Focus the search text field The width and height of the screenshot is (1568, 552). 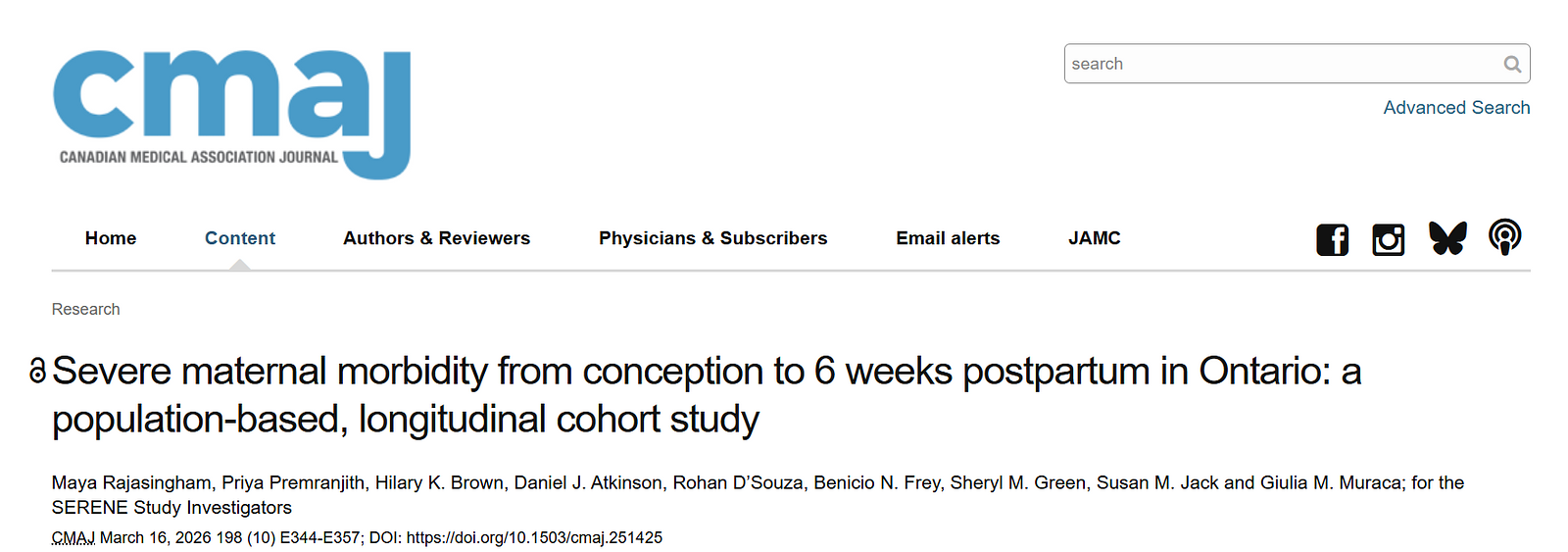1284,65
